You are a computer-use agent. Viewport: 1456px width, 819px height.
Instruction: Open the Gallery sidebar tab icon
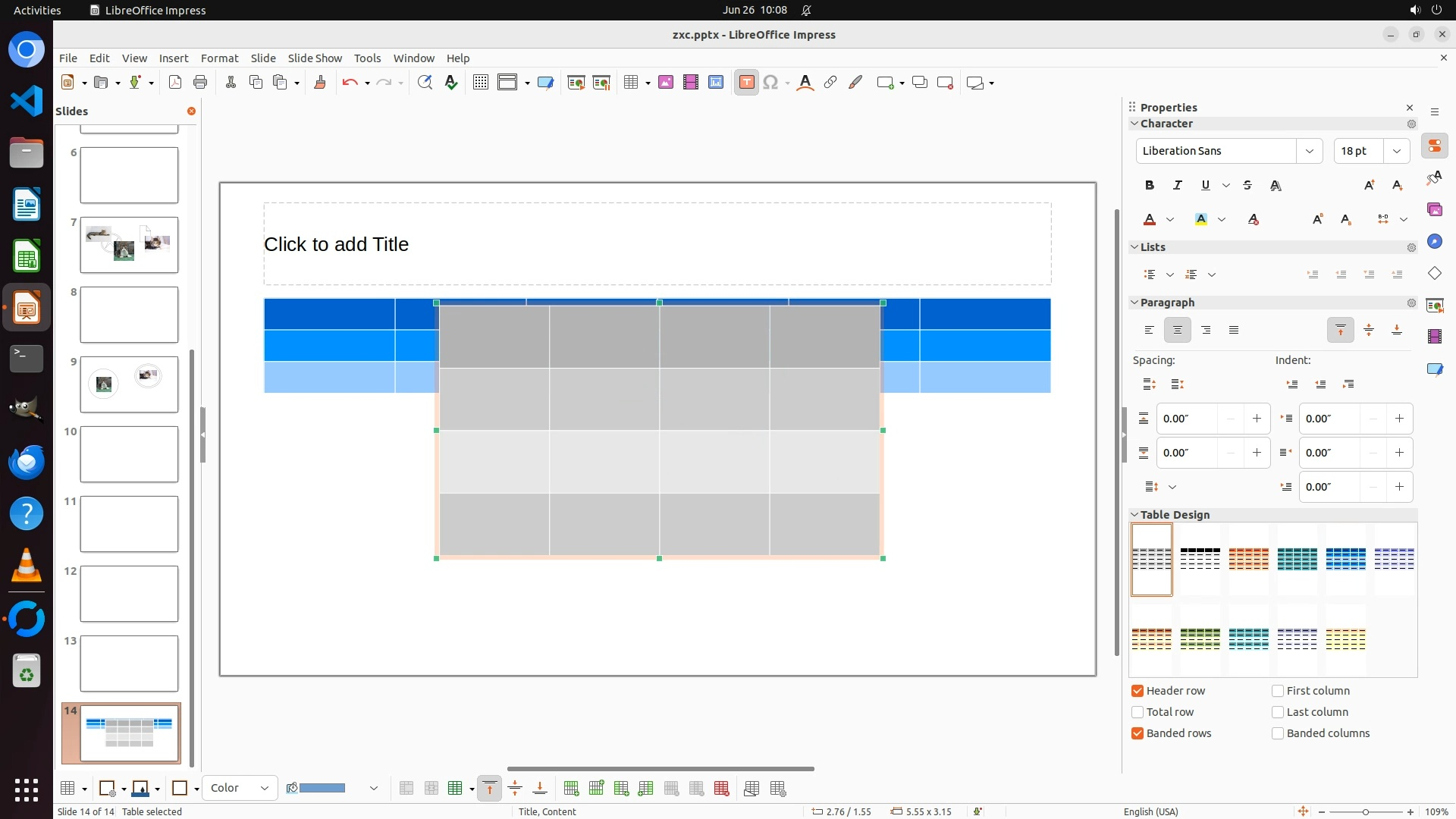coord(1434,209)
